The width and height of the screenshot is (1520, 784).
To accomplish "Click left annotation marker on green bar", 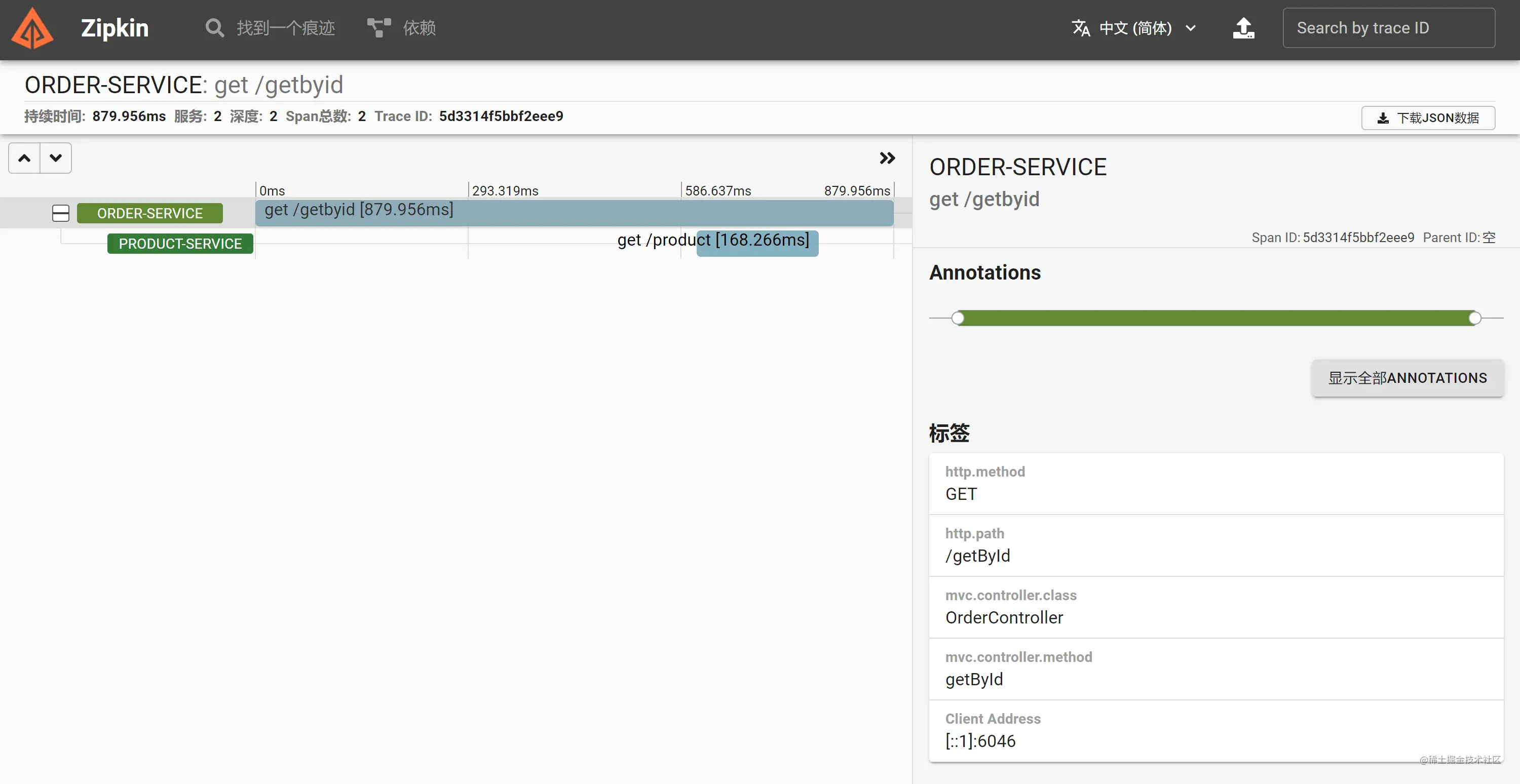I will coord(958,319).
